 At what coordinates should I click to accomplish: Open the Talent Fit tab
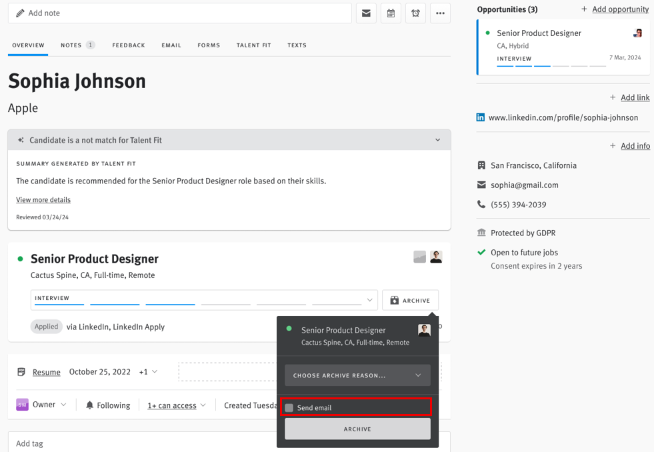click(254, 45)
